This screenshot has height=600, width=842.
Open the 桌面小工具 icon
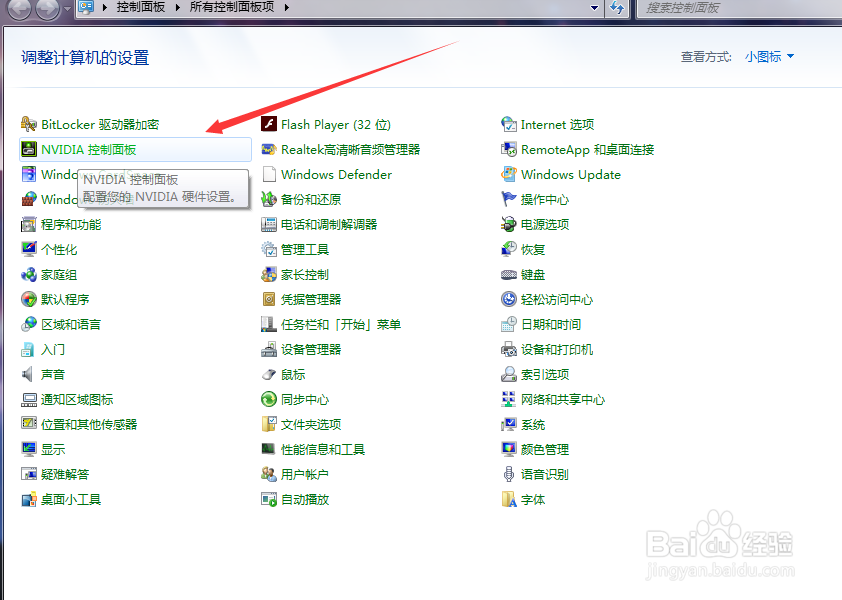(28, 500)
